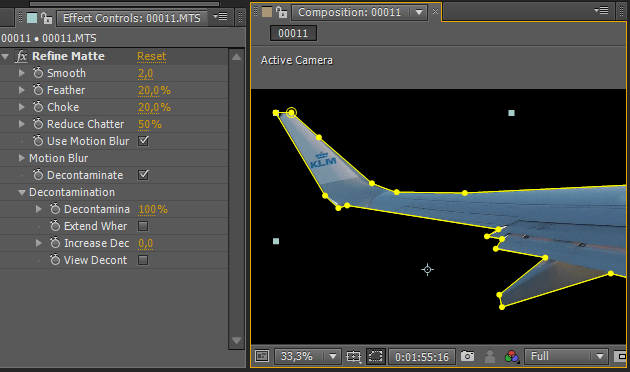This screenshot has width=630, height=372.
Task: Select the Refine Matte effect name
Action: (68, 56)
